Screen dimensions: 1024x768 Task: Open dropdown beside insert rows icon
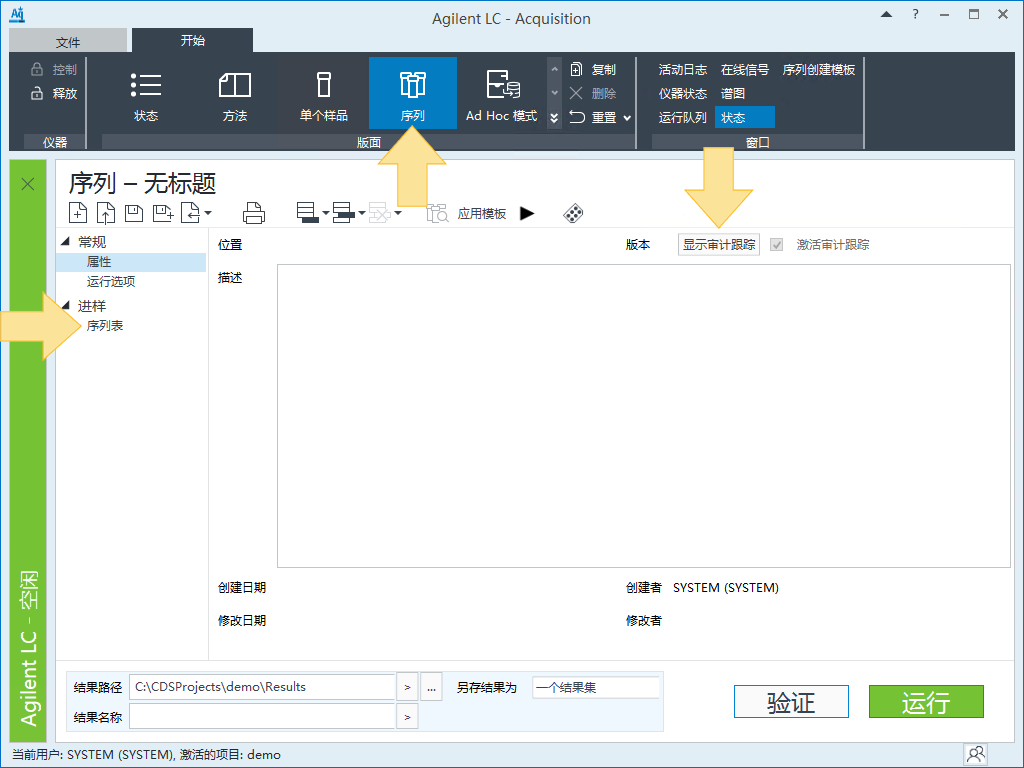point(326,213)
